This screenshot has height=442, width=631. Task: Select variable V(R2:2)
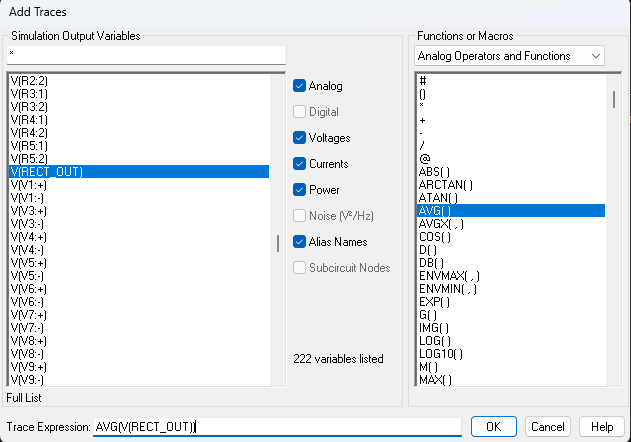click(139, 81)
